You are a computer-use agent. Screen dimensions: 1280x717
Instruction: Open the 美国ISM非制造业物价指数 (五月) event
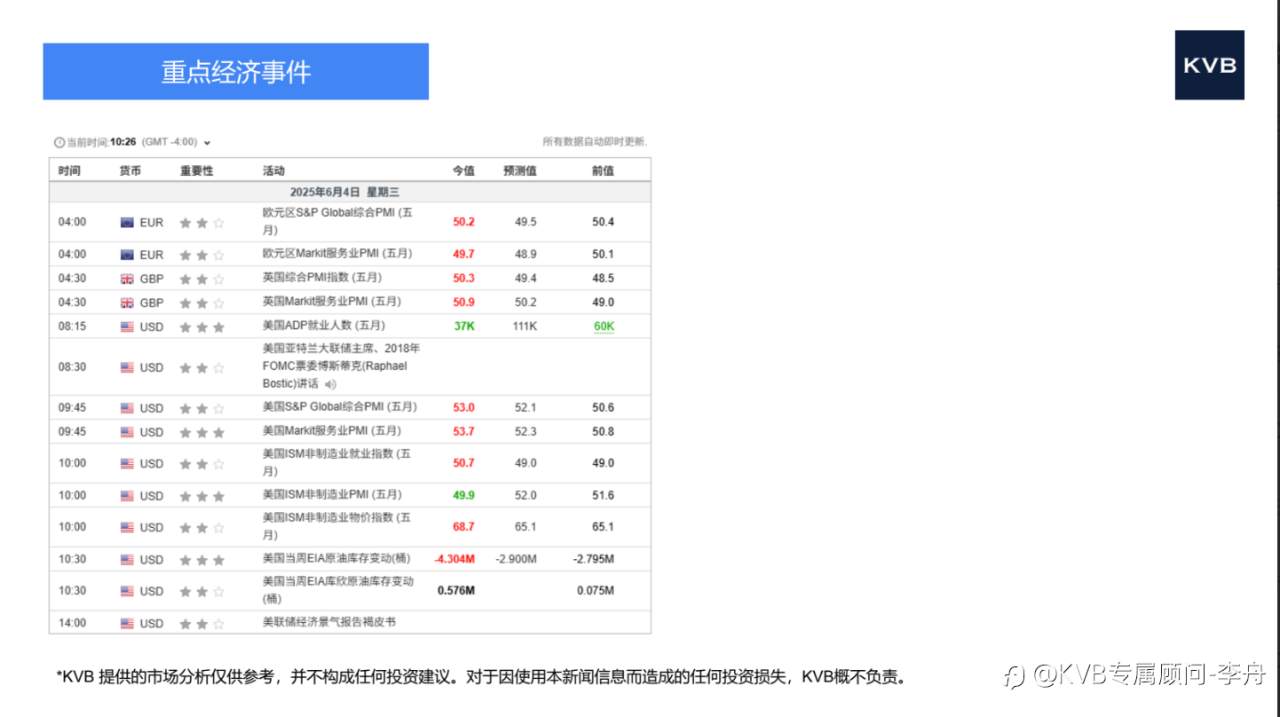click(337, 526)
